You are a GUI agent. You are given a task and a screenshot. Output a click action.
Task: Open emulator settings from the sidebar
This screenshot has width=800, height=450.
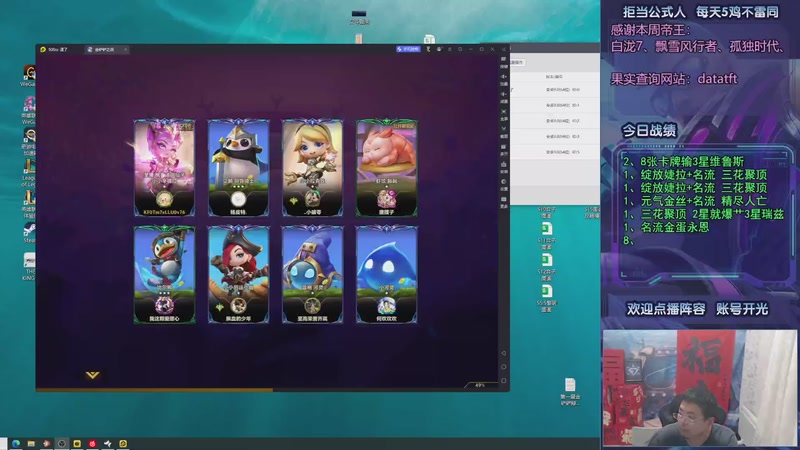click(x=504, y=184)
